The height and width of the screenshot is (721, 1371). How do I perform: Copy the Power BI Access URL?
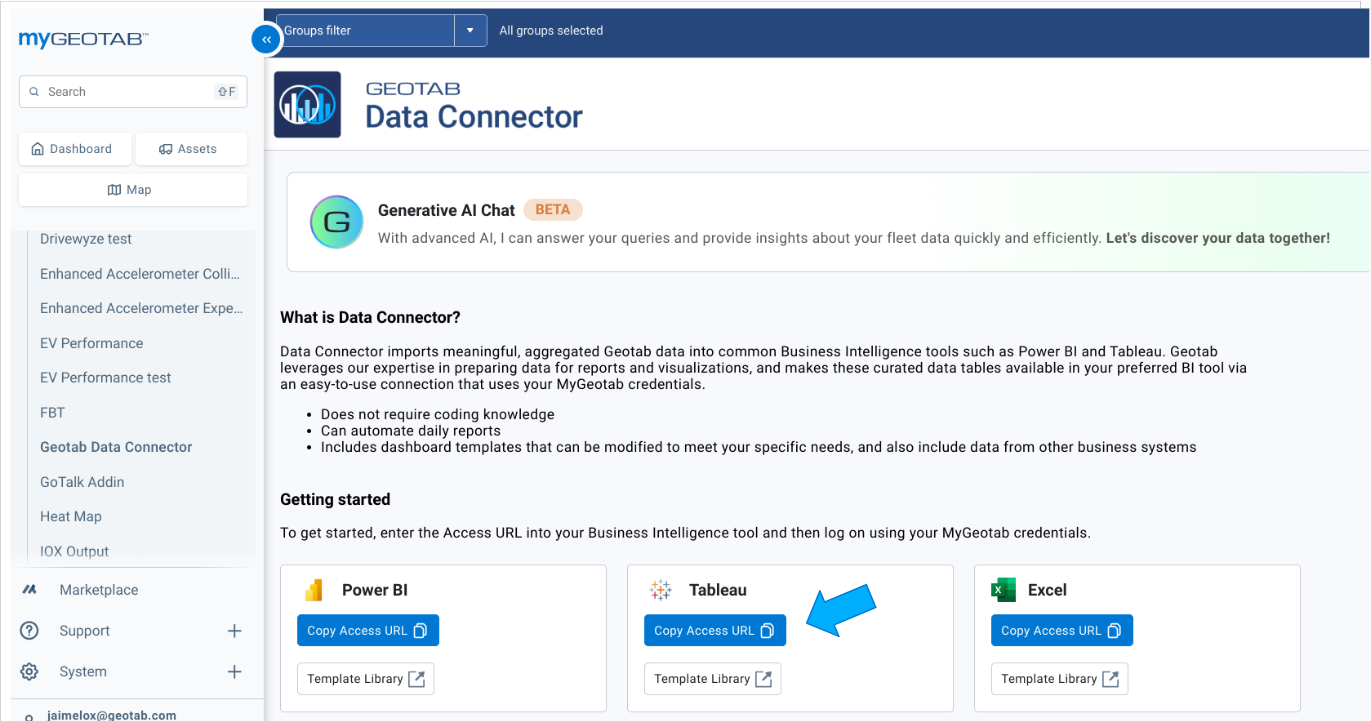367,630
